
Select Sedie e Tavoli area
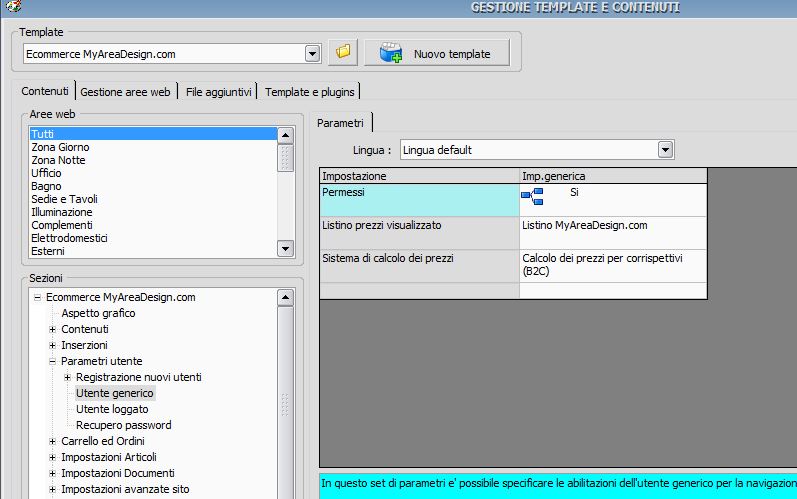click(x=153, y=199)
